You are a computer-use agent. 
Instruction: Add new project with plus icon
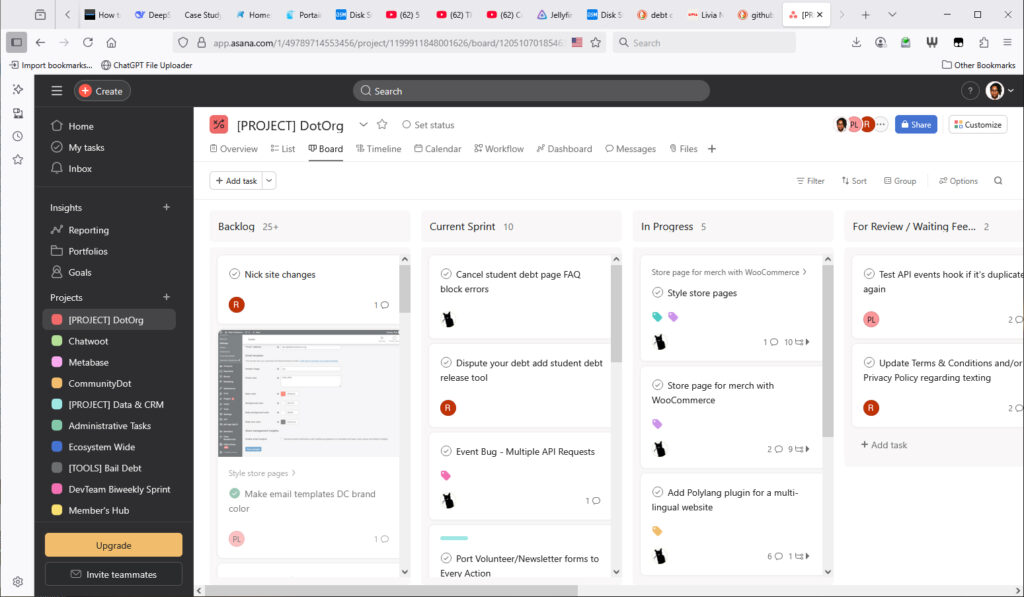(x=167, y=297)
